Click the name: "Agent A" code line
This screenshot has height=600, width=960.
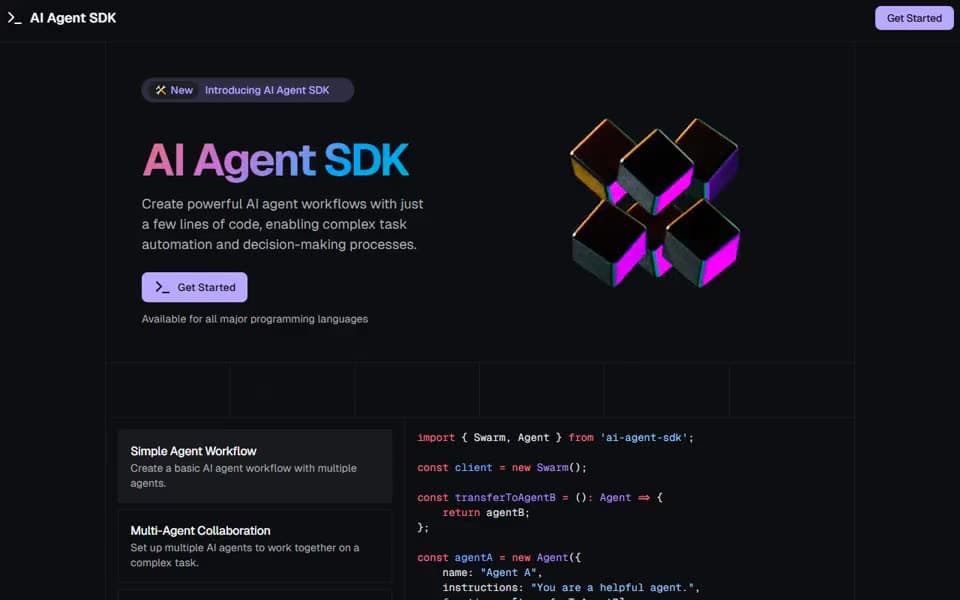(492, 572)
